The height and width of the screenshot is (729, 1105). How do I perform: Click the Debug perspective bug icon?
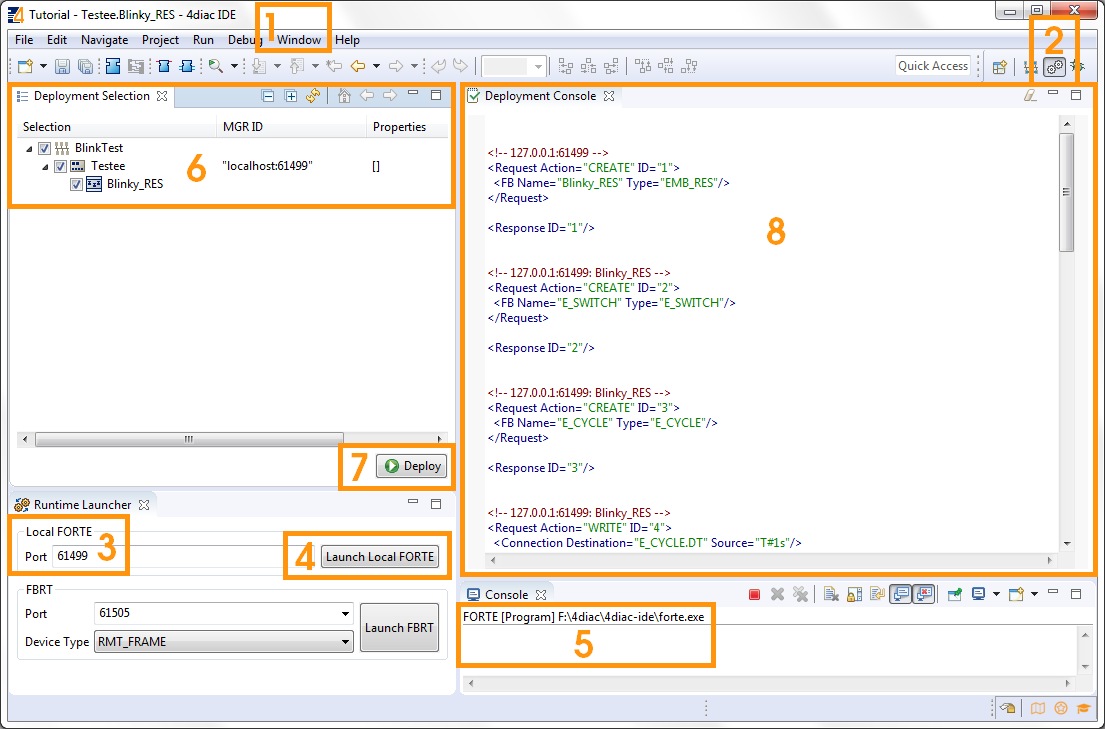(1078, 67)
